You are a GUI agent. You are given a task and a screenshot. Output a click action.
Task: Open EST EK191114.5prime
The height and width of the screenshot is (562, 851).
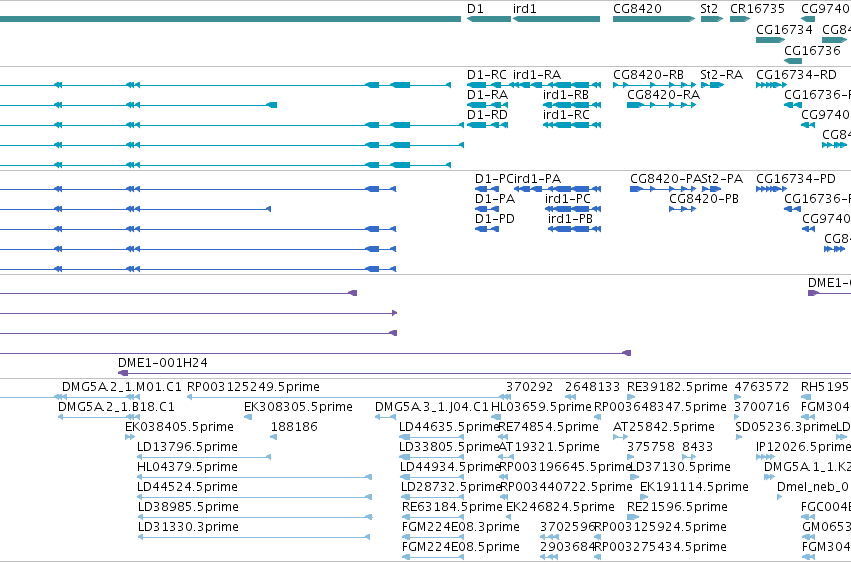point(694,488)
